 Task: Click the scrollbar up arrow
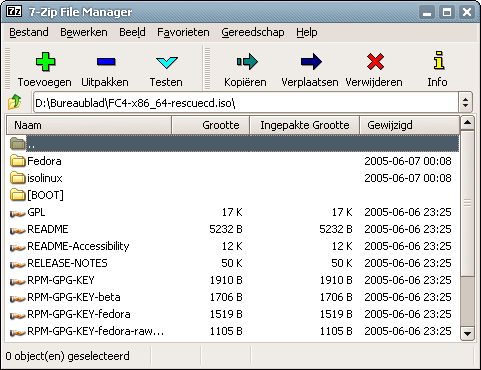coord(467,123)
